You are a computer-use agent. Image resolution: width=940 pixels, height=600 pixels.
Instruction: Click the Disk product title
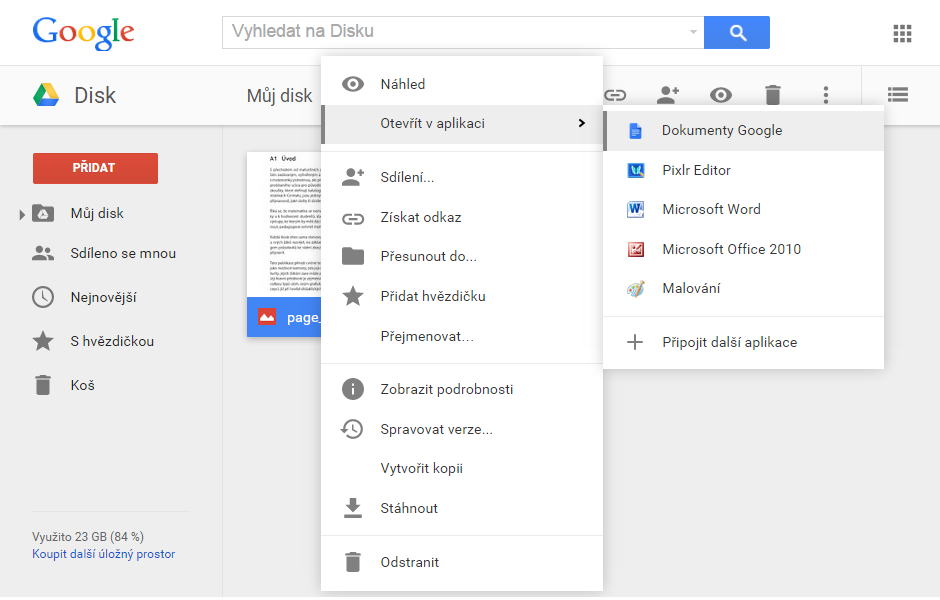pyautogui.click(x=95, y=95)
